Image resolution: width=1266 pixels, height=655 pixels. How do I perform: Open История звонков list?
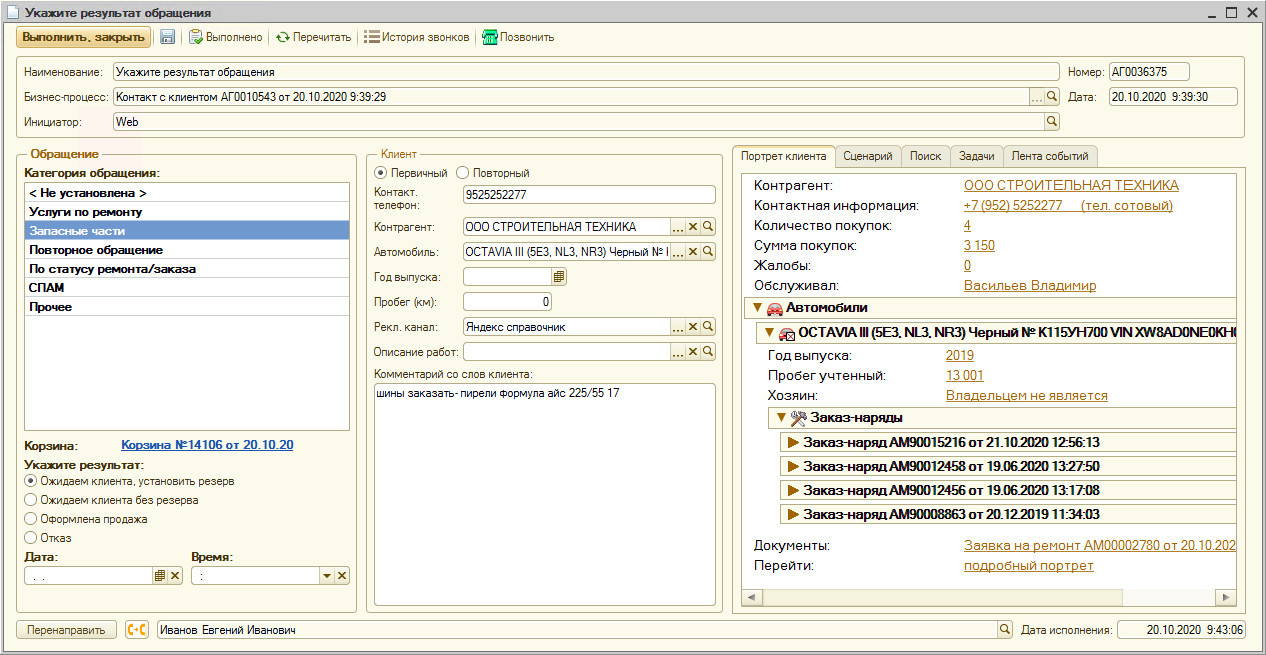click(x=416, y=37)
